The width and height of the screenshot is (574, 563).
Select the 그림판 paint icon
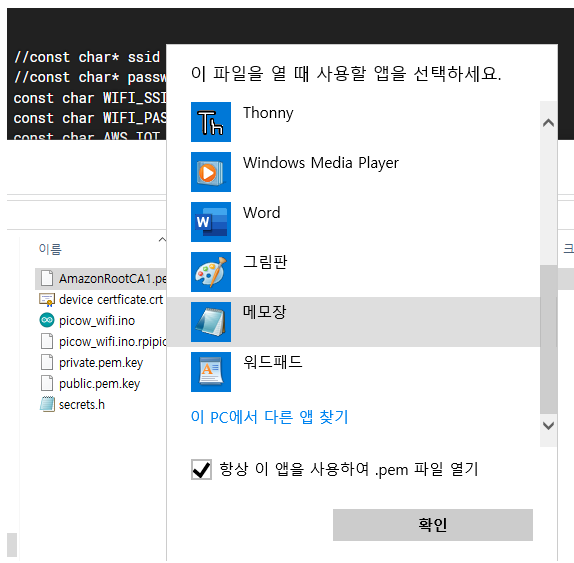click(x=211, y=272)
